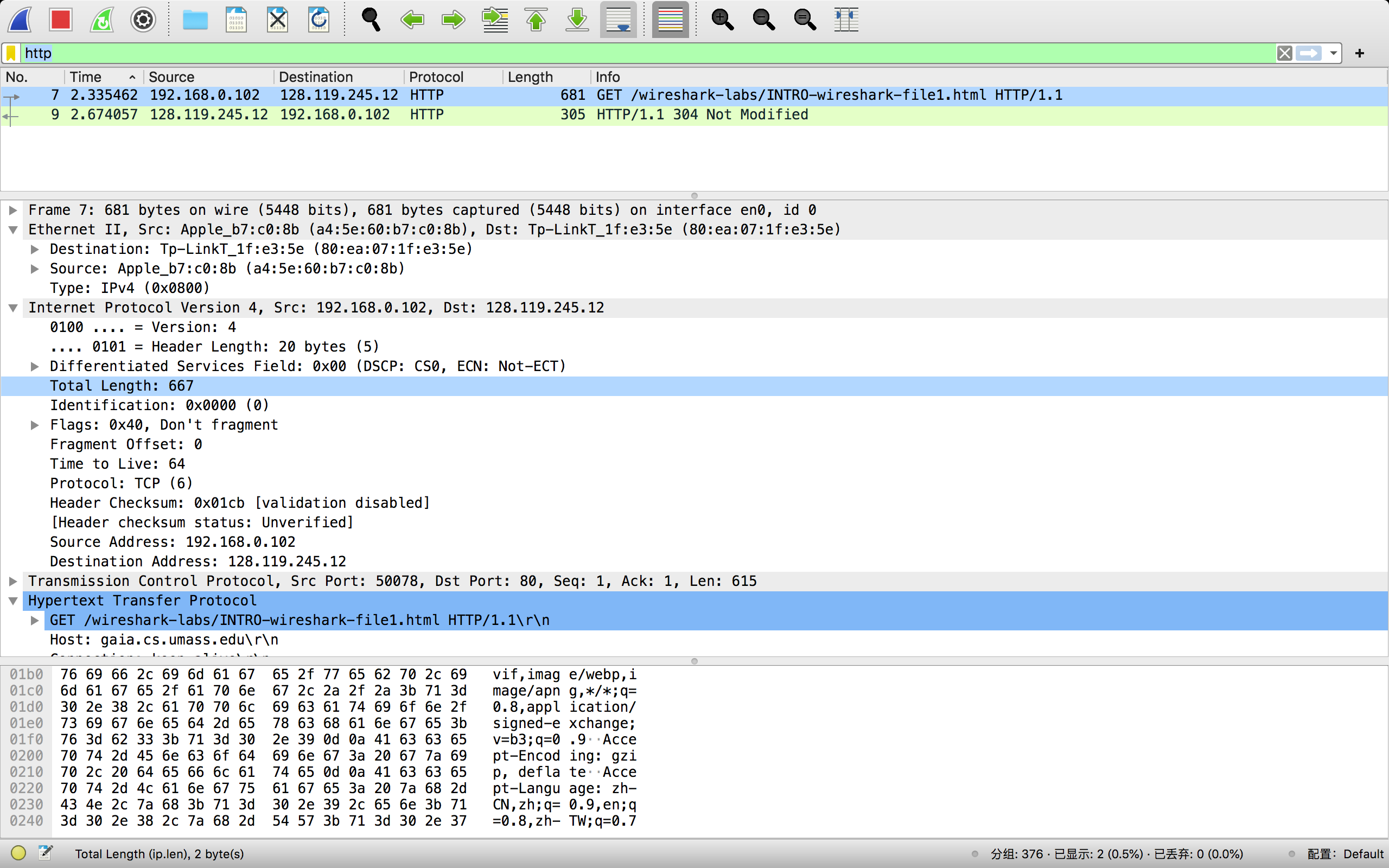This screenshot has width=1389, height=868.
Task: Restart the current capture
Action: (x=101, y=19)
